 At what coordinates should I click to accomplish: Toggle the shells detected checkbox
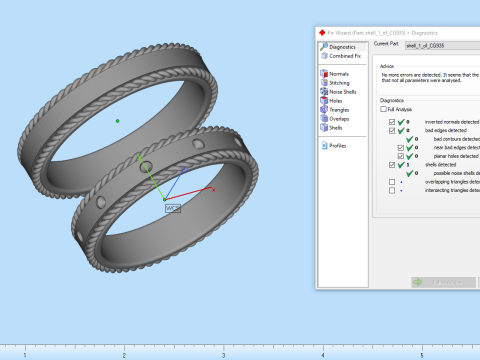point(392,165)
